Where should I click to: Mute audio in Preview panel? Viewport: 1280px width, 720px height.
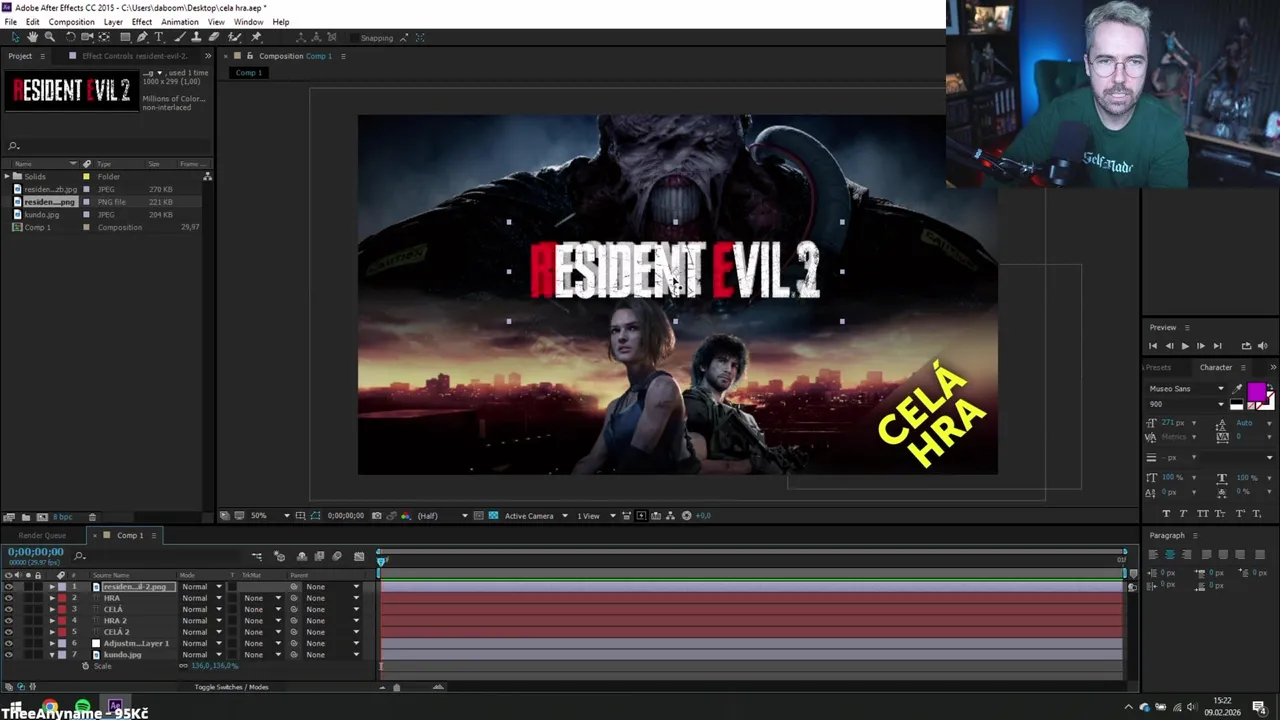[x=1262, y=346]
